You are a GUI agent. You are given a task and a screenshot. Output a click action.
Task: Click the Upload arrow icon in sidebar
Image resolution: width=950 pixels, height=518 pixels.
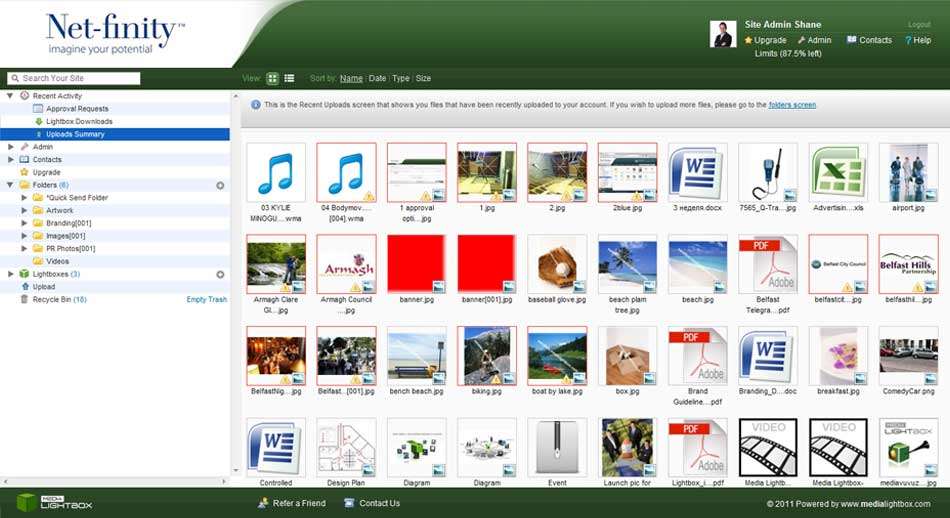24,287
